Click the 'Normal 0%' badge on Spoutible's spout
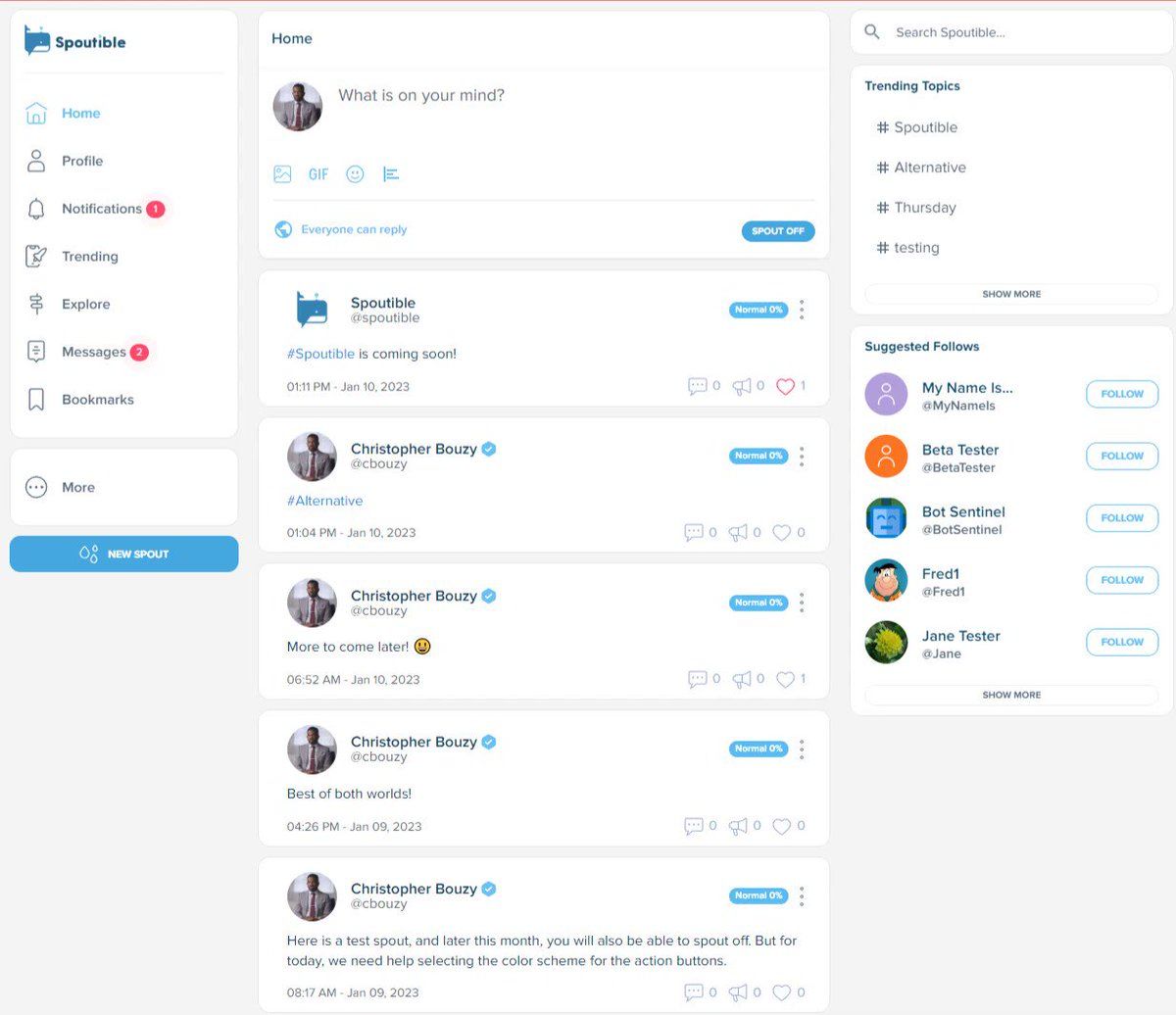Image resolution: width=1176 pixels, height=1015 pixels. tap(759, 310)
